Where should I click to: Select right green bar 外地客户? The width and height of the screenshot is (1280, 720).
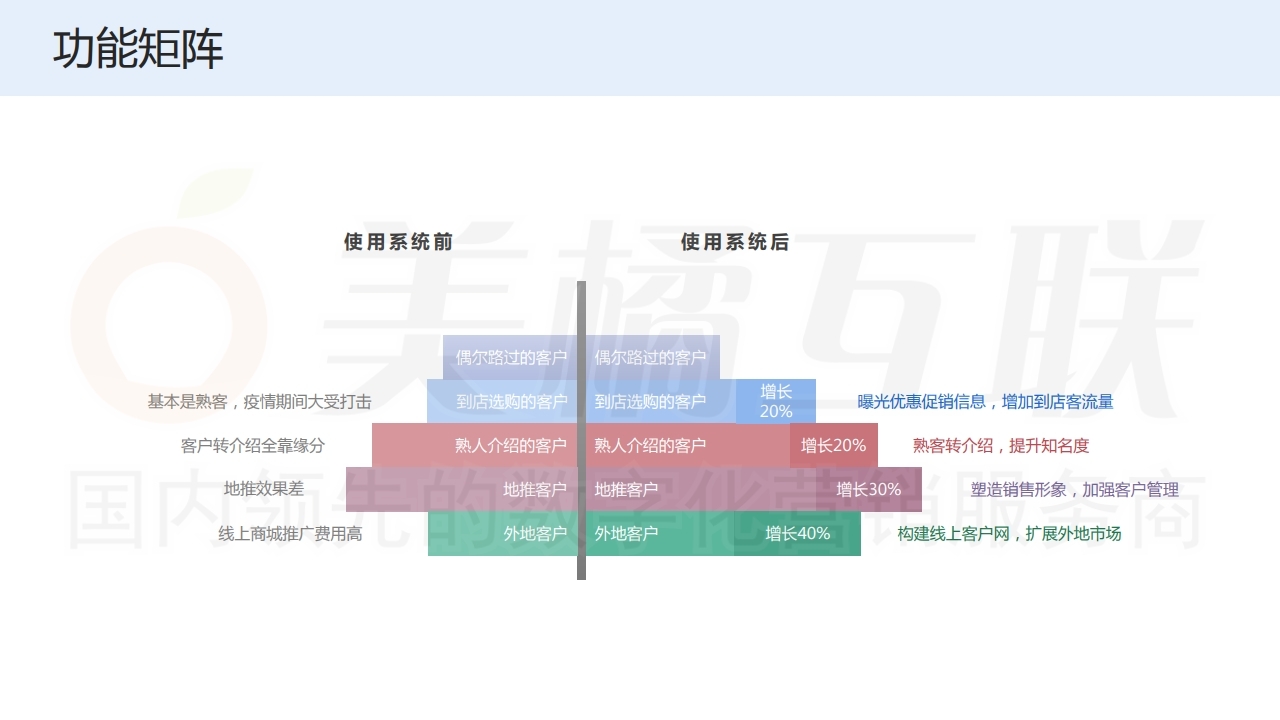tap(660, 533)
